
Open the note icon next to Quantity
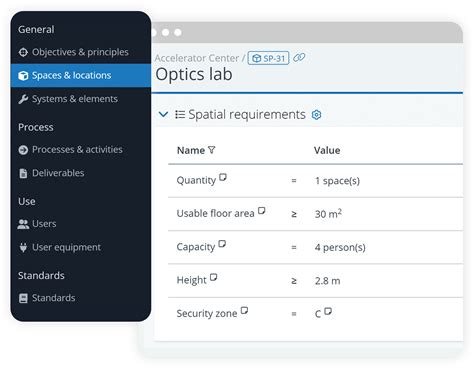223,177
